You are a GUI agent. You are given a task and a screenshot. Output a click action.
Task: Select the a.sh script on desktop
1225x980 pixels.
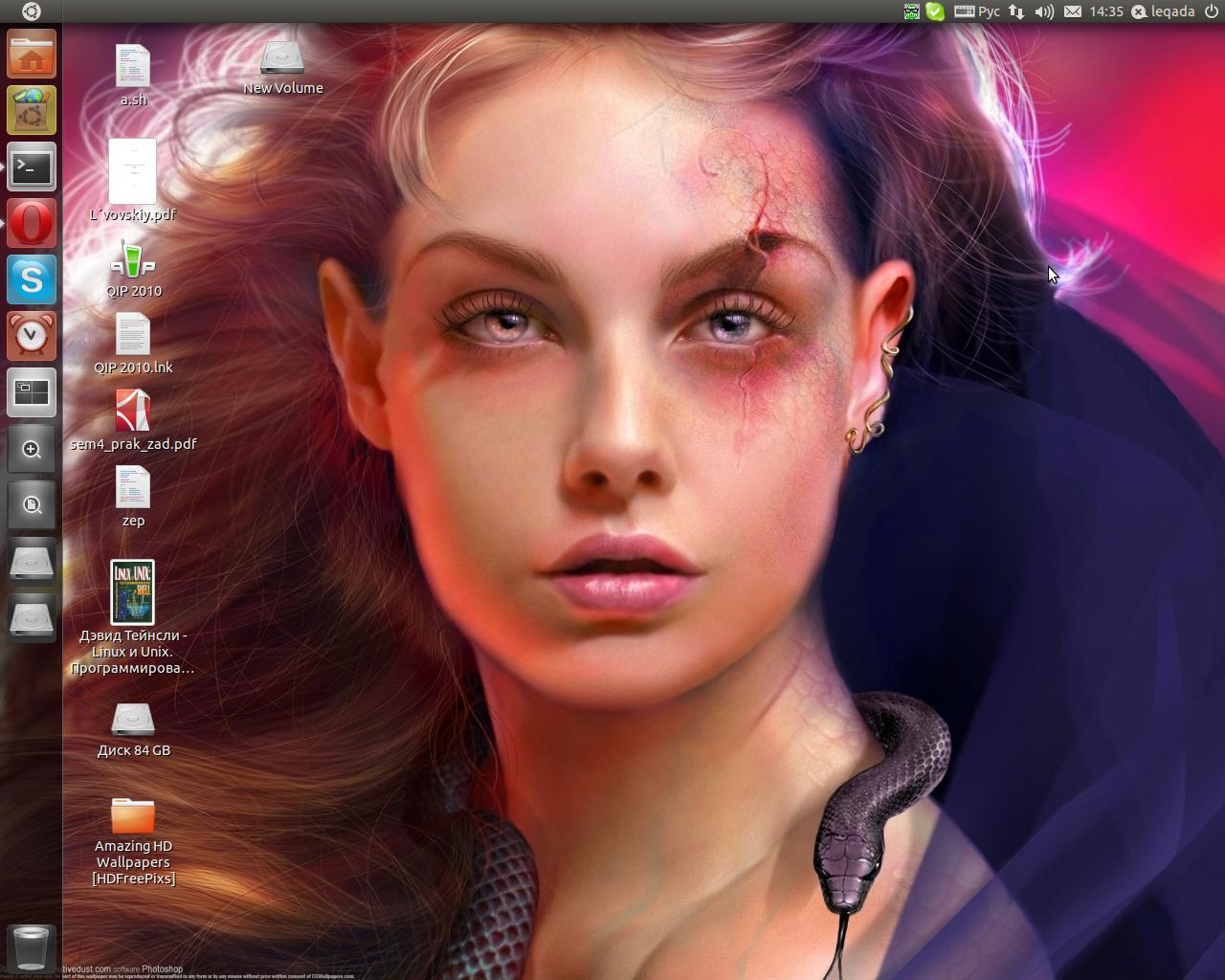[133, 75]
